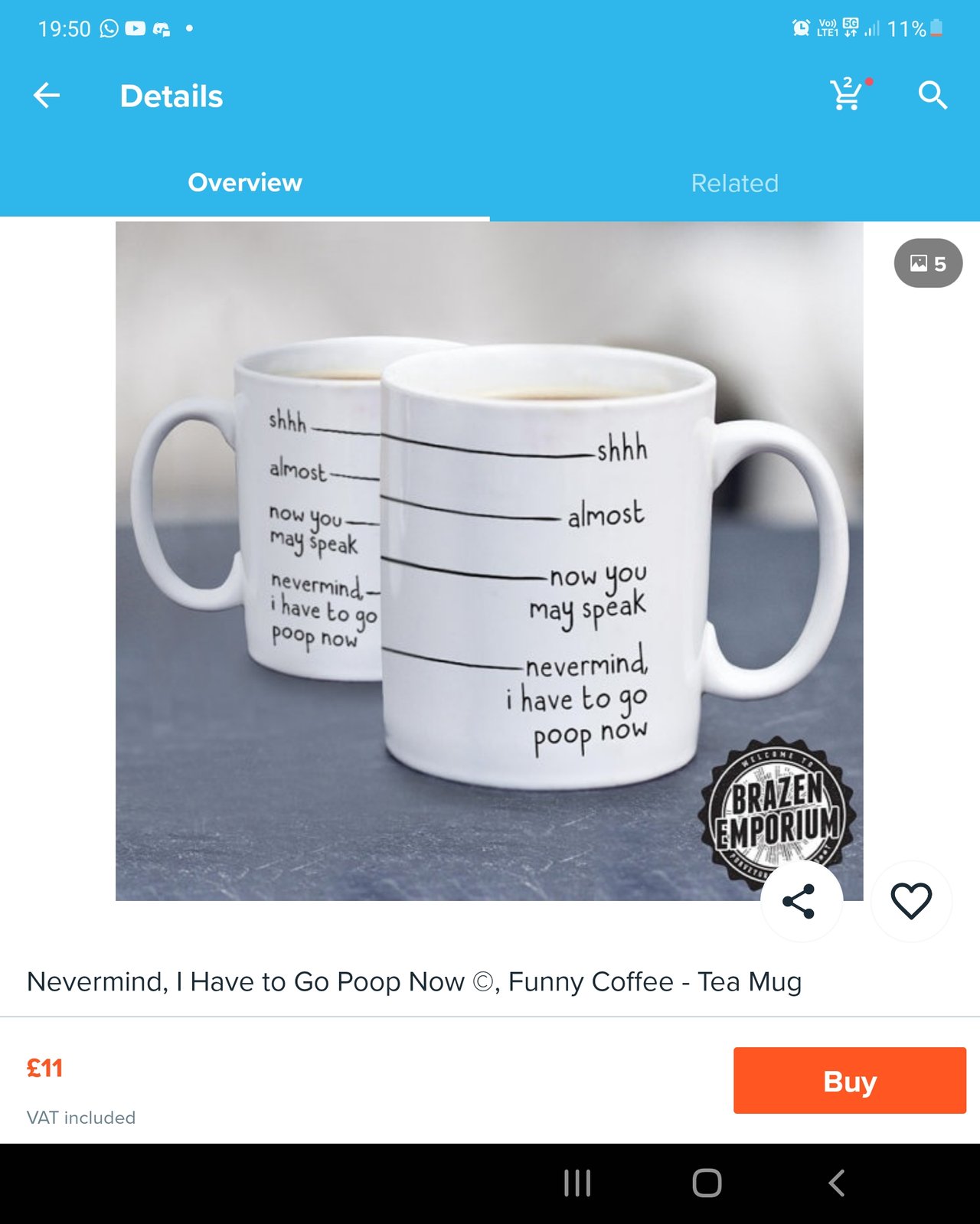Tap the search magnifier icon
Screen dimensions: 980x1224
click(933, 96)
